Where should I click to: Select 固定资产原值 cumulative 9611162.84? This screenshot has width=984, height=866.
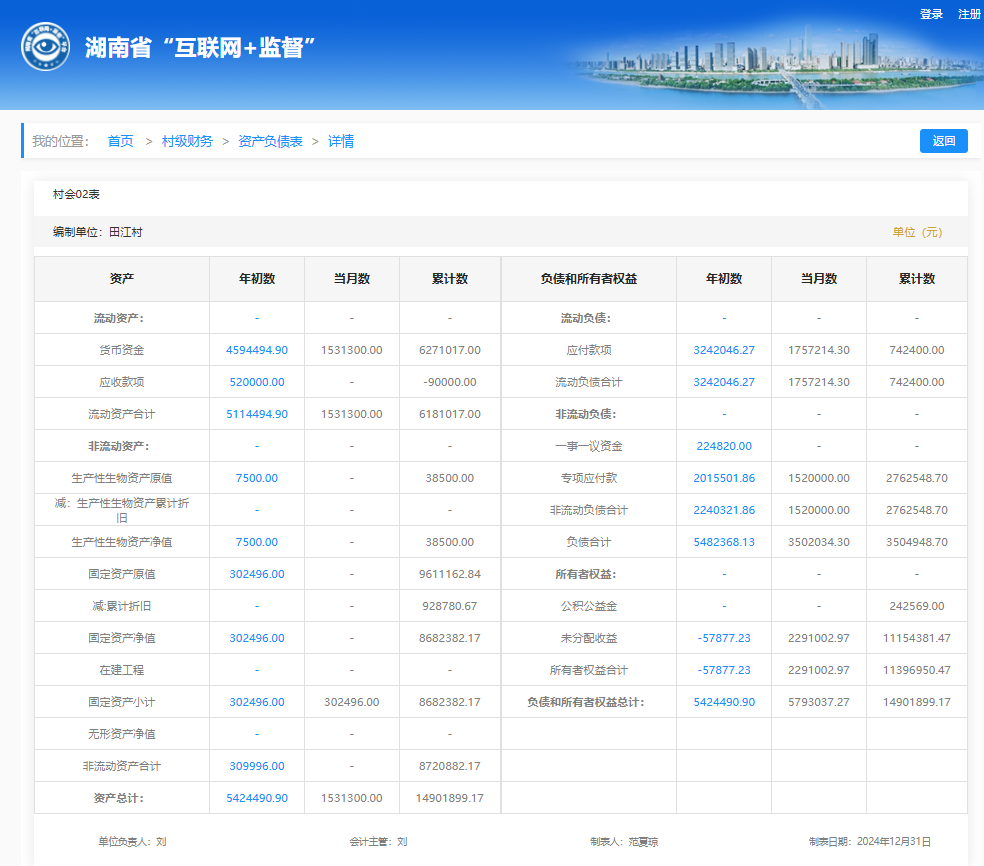pyautogui.click(x=450, y=574)
